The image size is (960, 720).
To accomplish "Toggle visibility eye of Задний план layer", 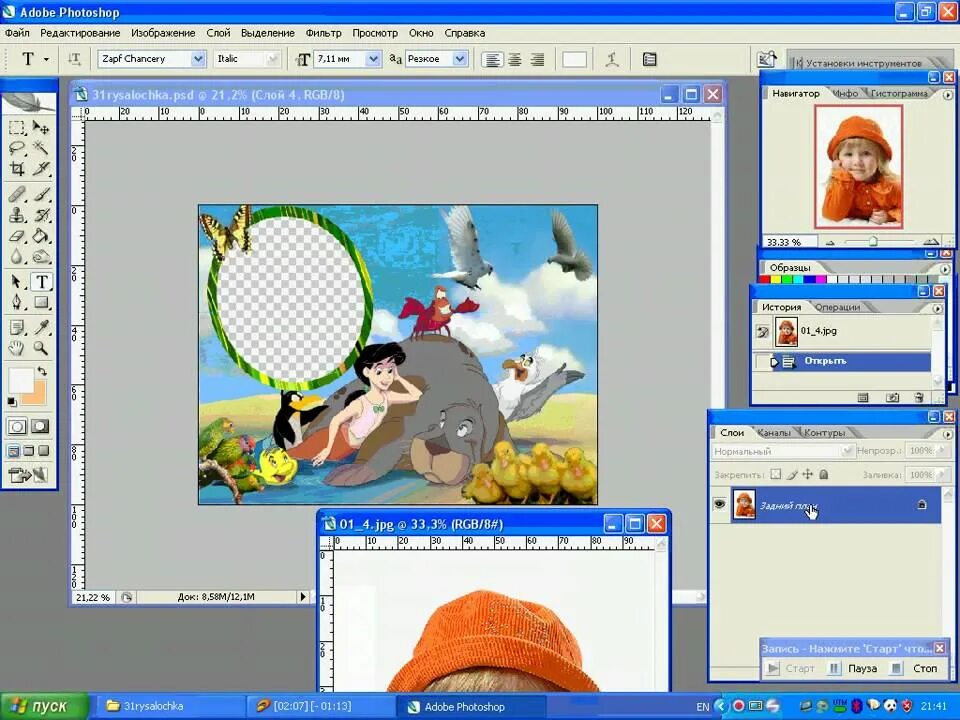I will tap(719, 504).
